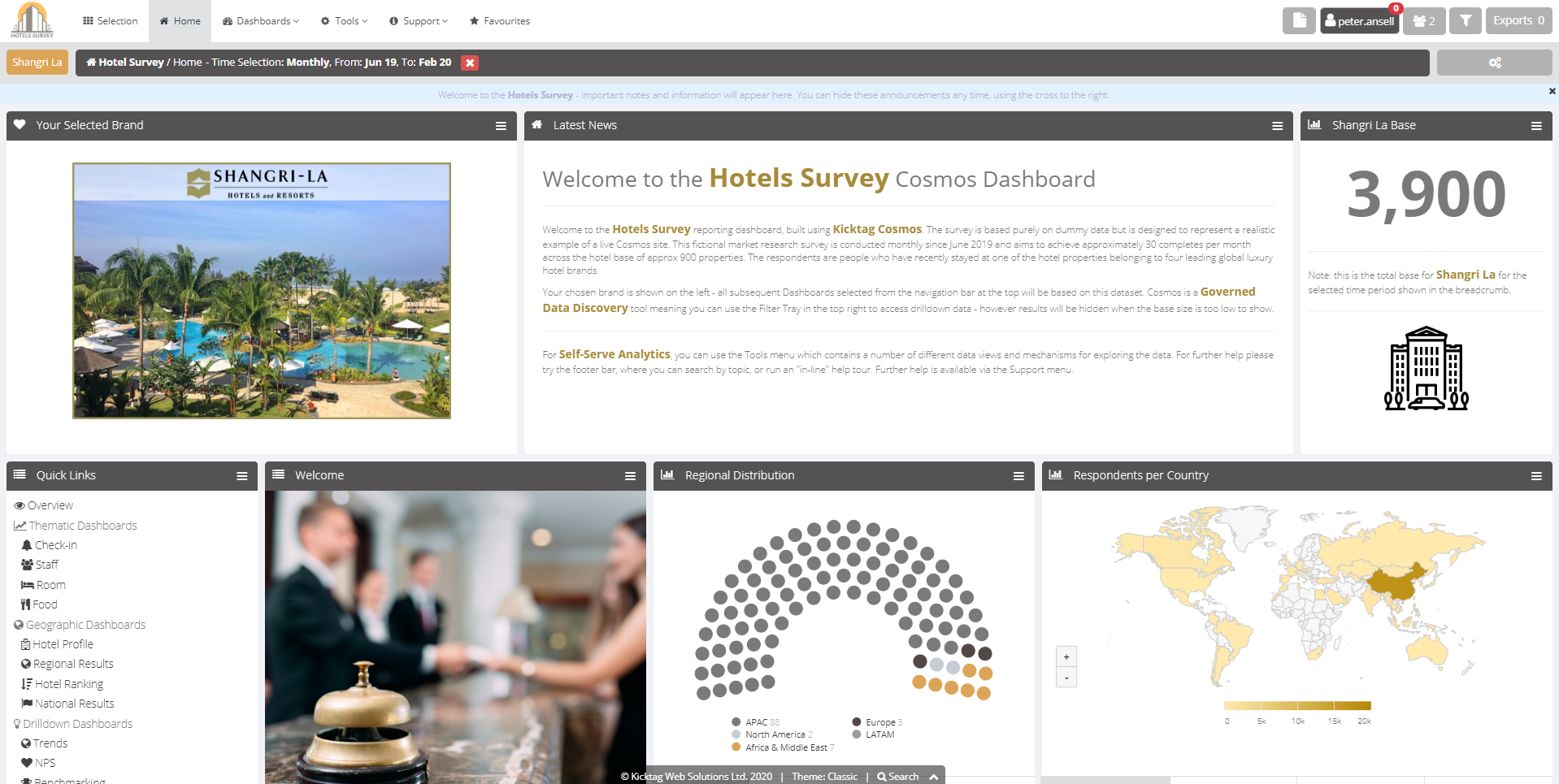Open Respondents per Country panel menu

click(x=1535, y=476)
